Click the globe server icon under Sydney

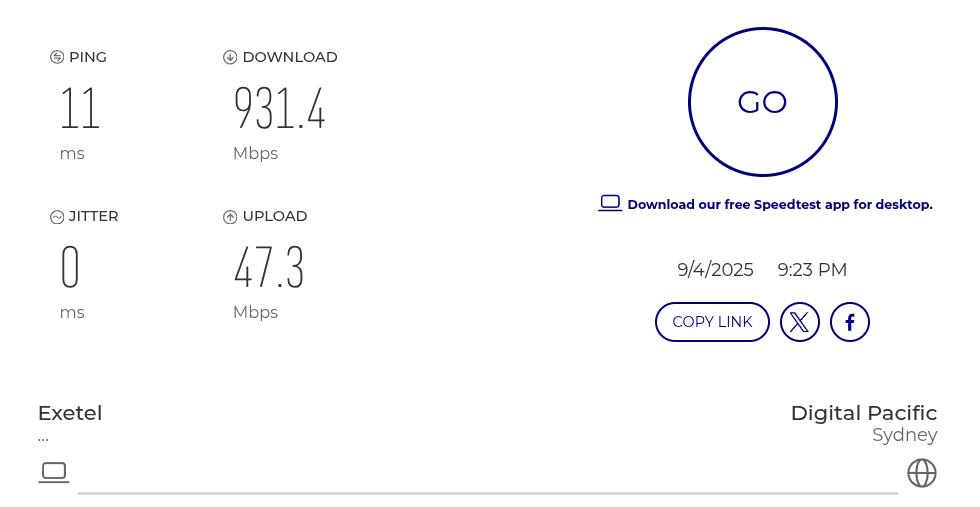[x=922, y=473]
